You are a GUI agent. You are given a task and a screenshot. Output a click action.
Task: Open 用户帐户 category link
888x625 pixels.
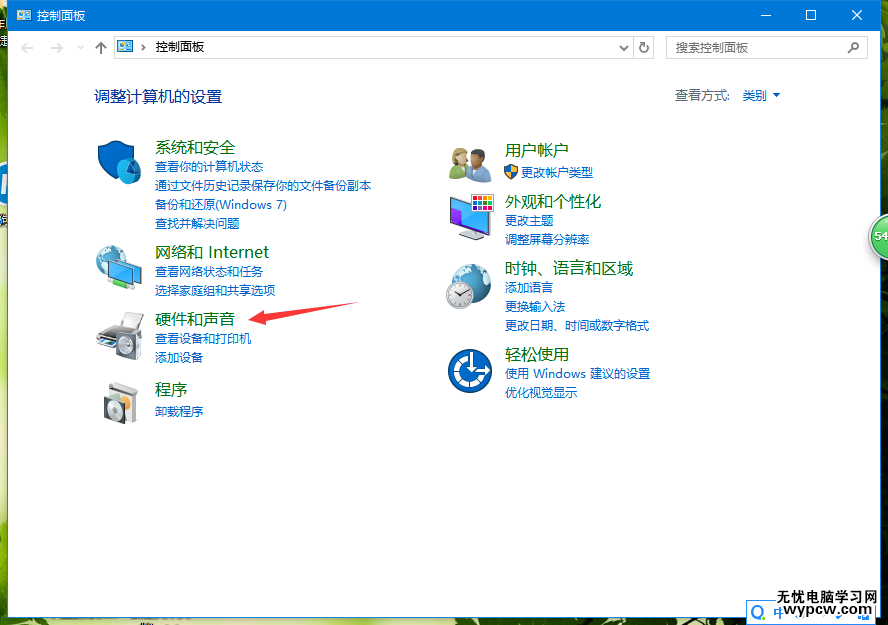[x=536, y=150]
